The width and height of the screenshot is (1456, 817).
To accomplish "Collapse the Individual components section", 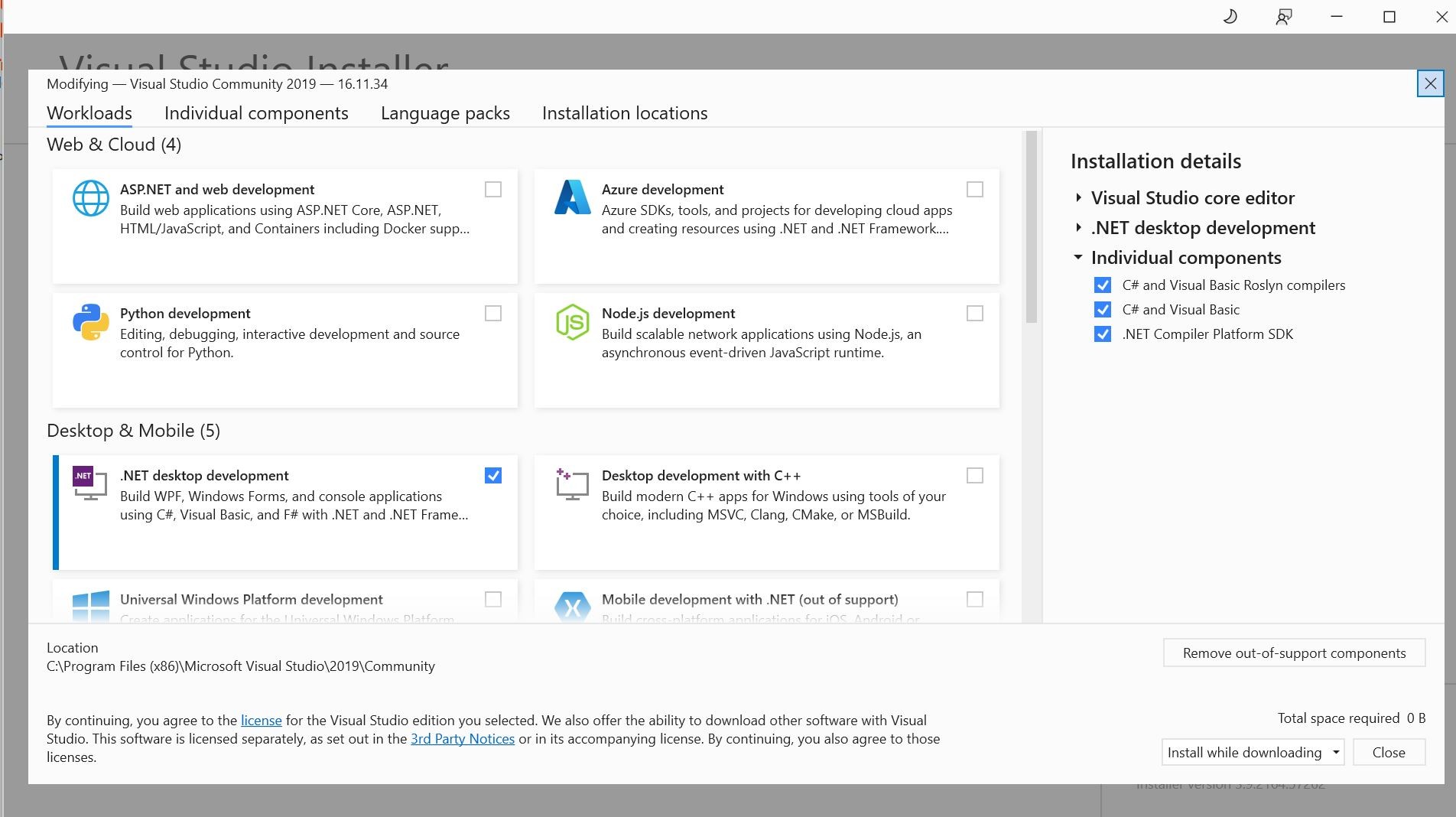I will 1078,258.
